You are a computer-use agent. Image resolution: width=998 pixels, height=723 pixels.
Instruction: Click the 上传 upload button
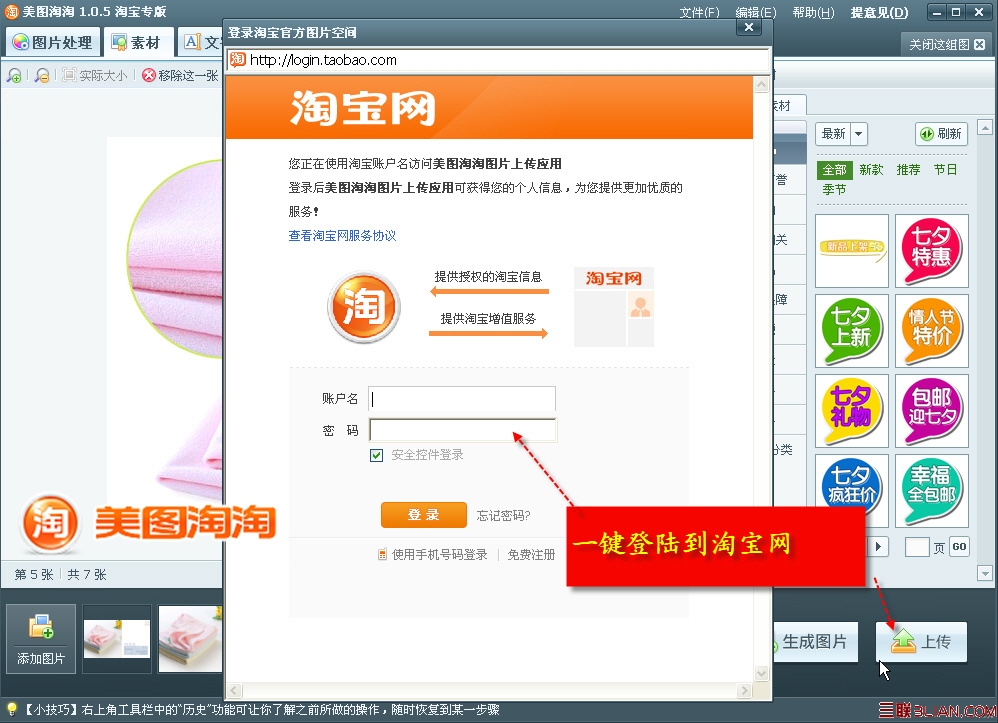pos(922,642)
